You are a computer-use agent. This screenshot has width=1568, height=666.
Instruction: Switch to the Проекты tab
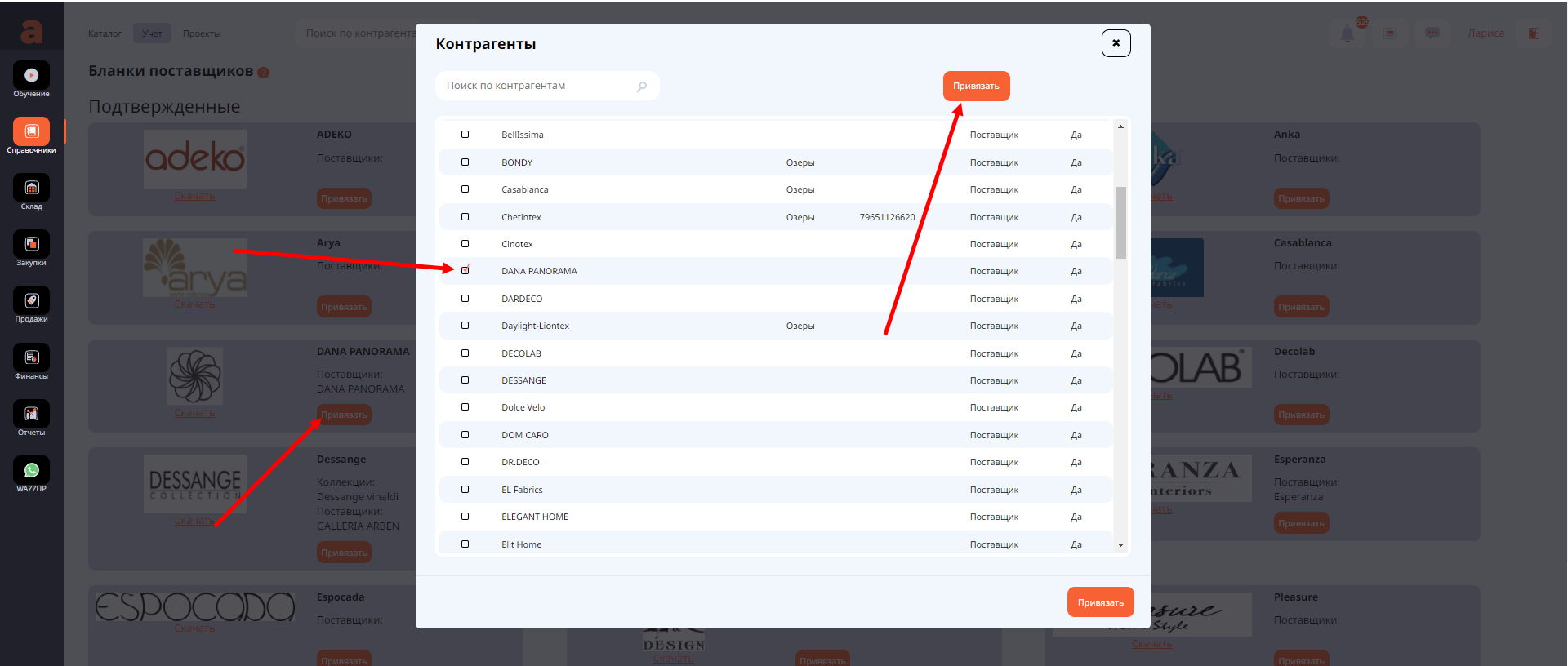[x=202, y=33]
